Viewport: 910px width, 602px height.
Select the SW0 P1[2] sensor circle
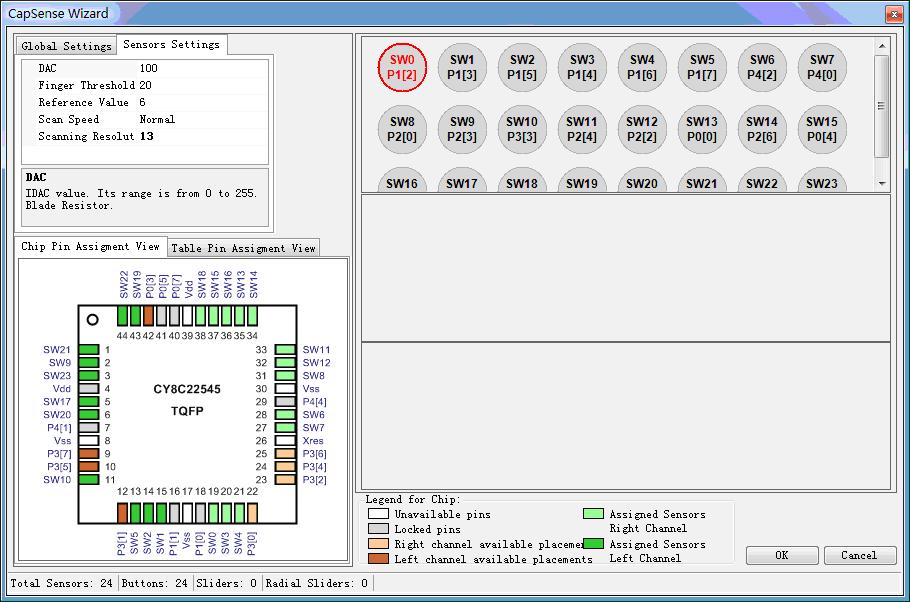[402, 67]
